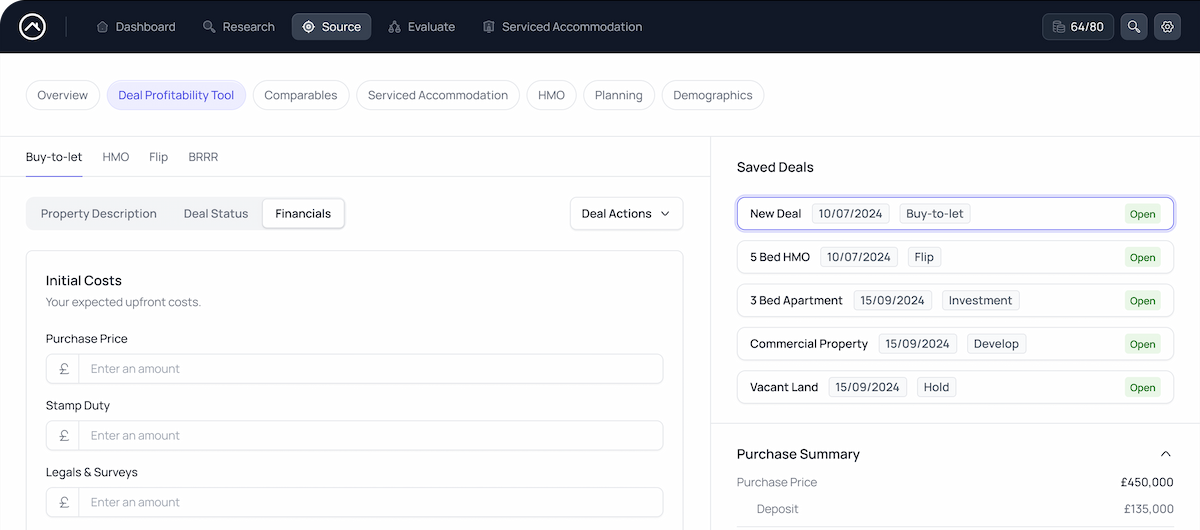Click the Open status on Commercial Property
Screen dimensions: 1200x530
1143,344
